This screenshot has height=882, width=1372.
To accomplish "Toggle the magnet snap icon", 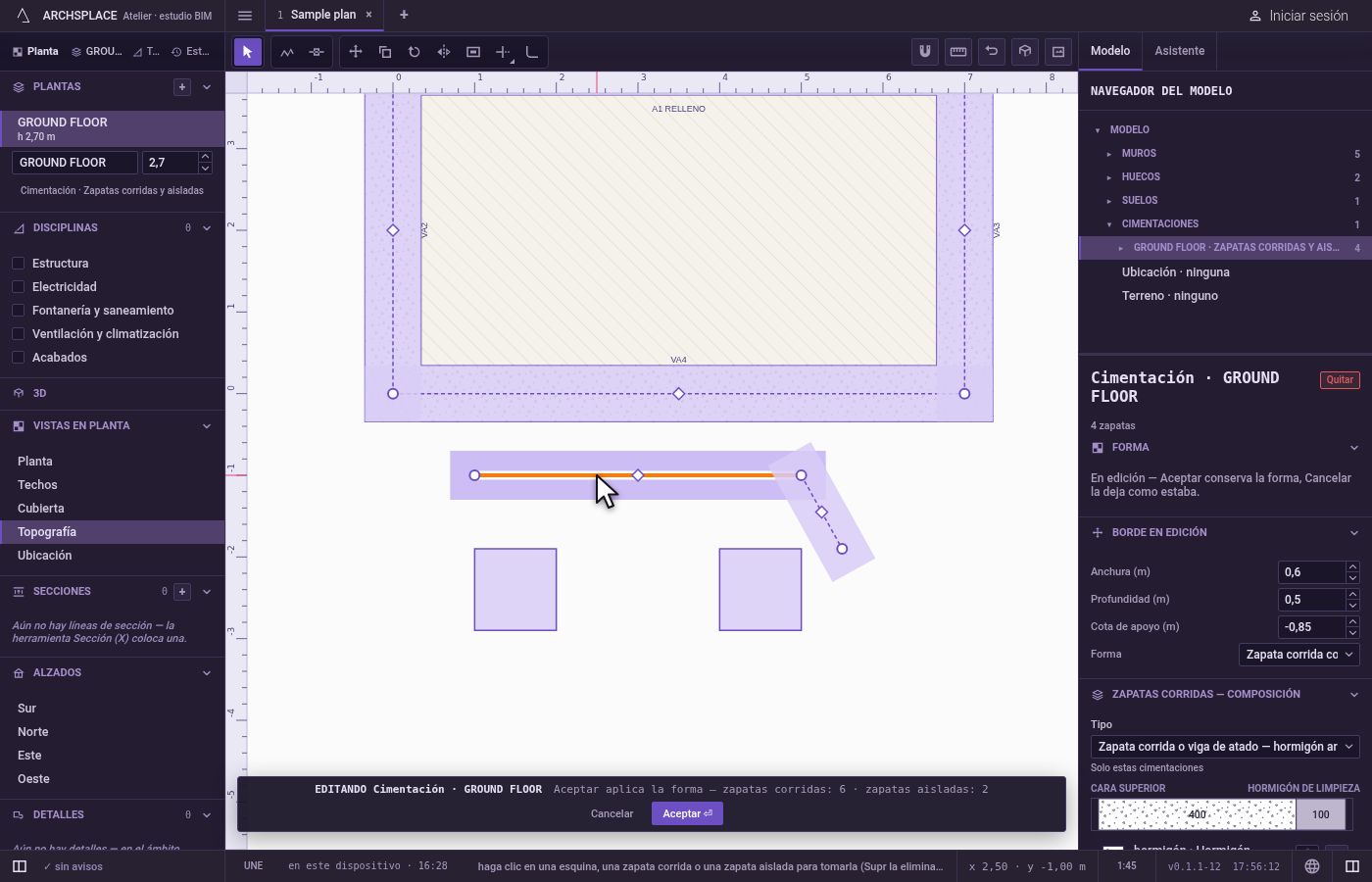I will pos(924,52).
